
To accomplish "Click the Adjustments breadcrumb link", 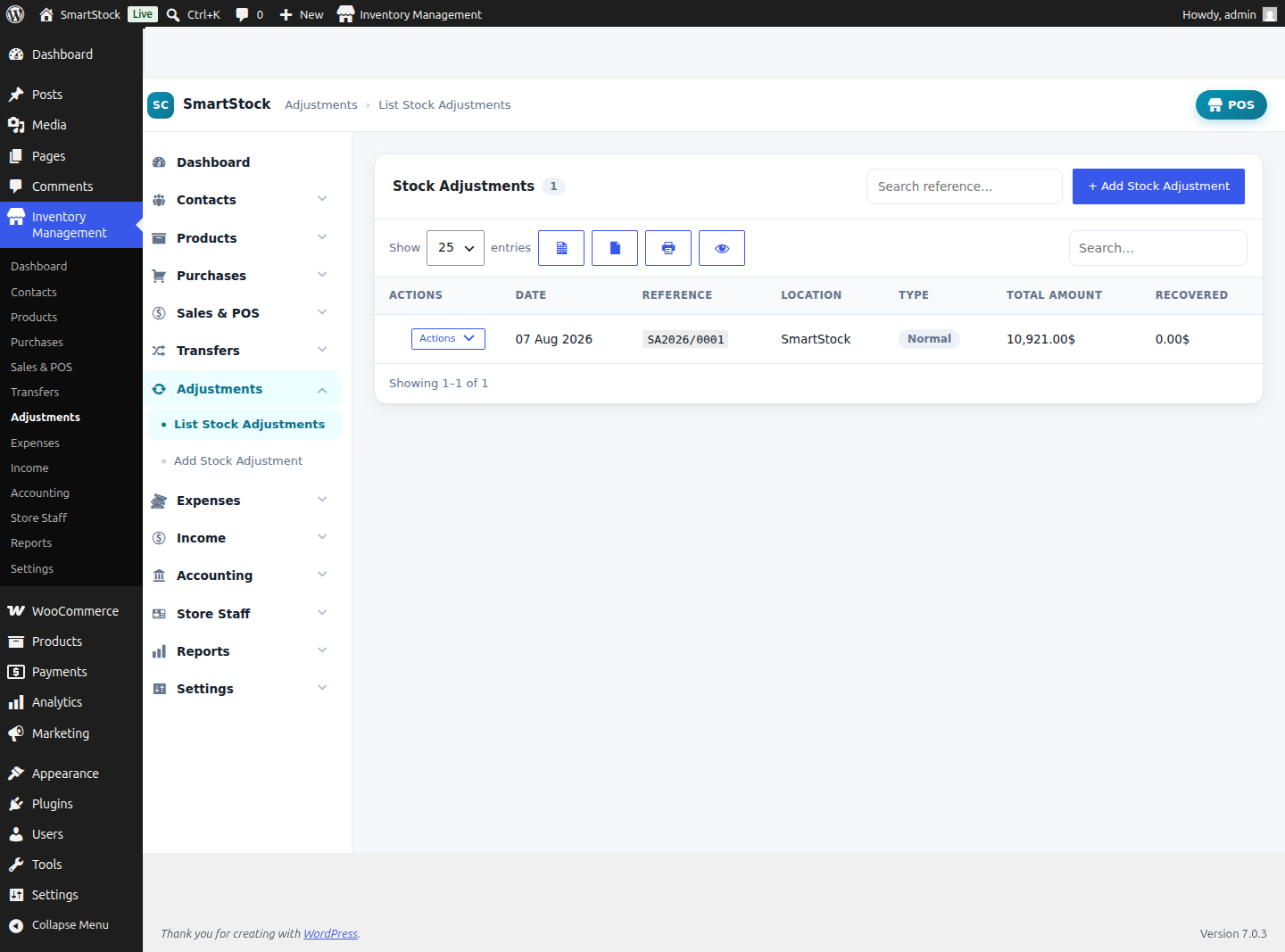I will pos(321,105).
